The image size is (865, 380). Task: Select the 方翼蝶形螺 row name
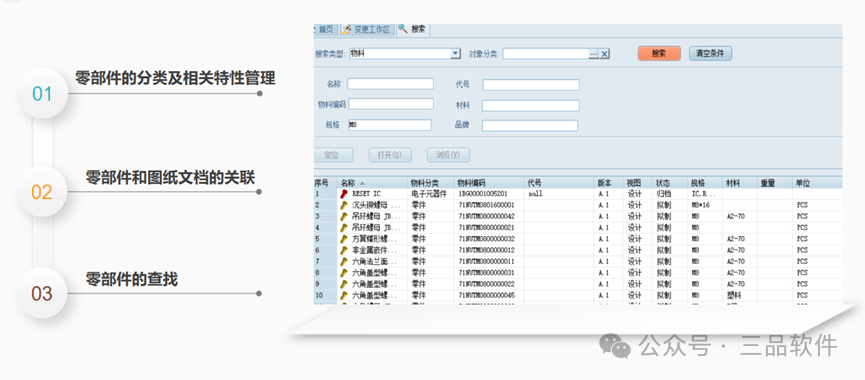[x=374, y=239]
